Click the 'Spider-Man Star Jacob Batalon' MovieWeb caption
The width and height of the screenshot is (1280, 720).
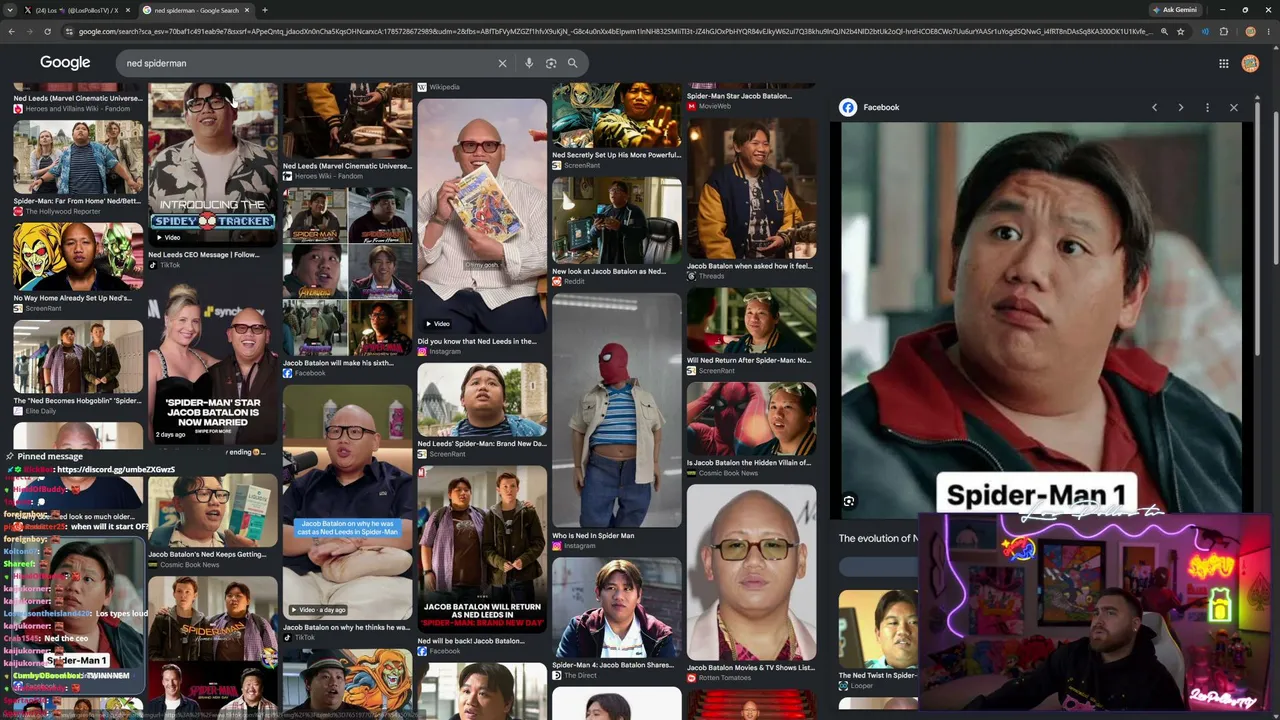click(739, 96)
